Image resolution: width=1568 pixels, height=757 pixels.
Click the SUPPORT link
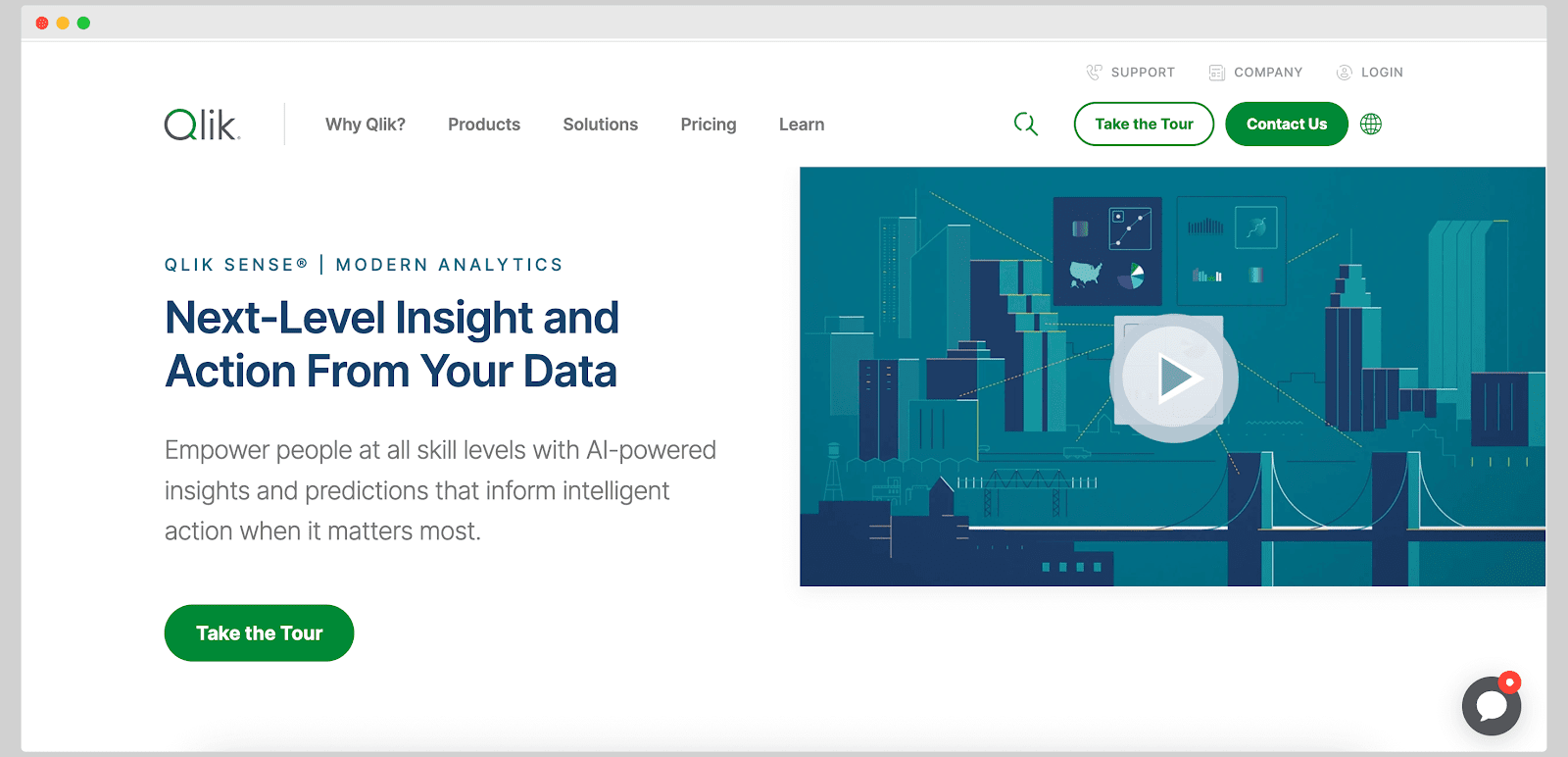[x=1143, y=73]
